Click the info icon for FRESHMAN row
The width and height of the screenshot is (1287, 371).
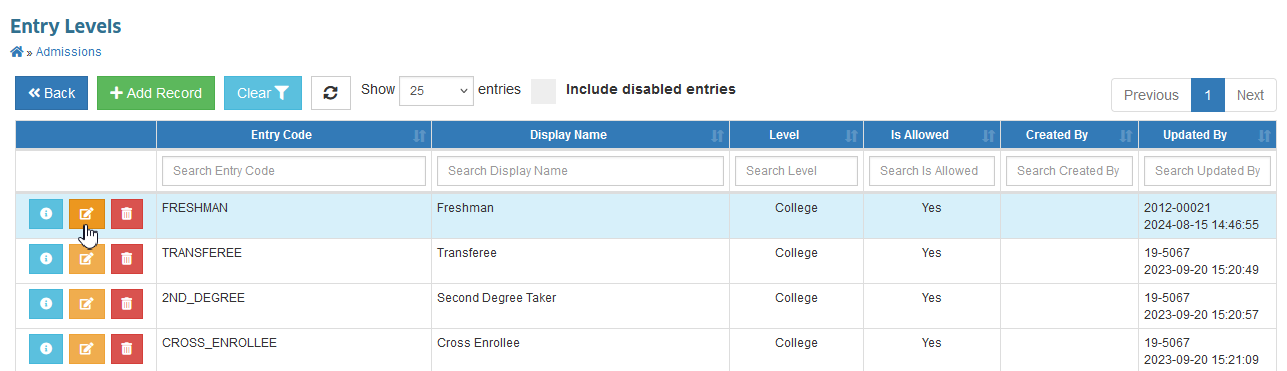(46, 214)
